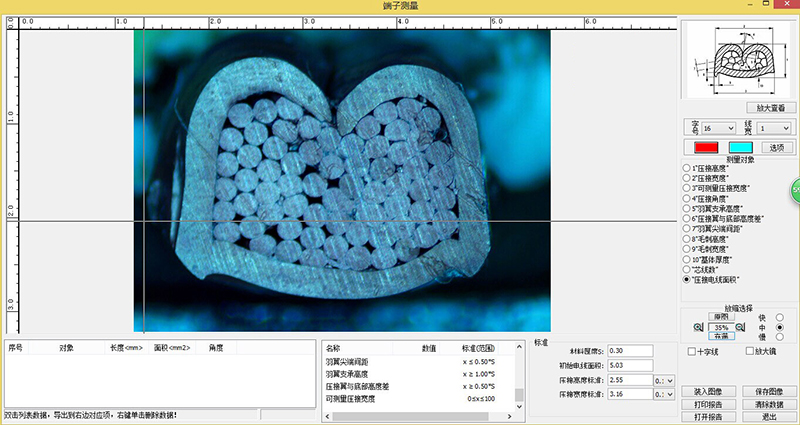
Task: Choose the 快 speed radio button
Action: pyautogui.click(x=779, y=317)
